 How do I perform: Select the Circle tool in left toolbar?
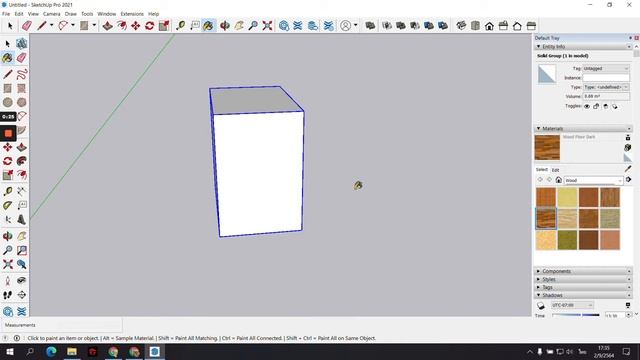tap(7, 102)
